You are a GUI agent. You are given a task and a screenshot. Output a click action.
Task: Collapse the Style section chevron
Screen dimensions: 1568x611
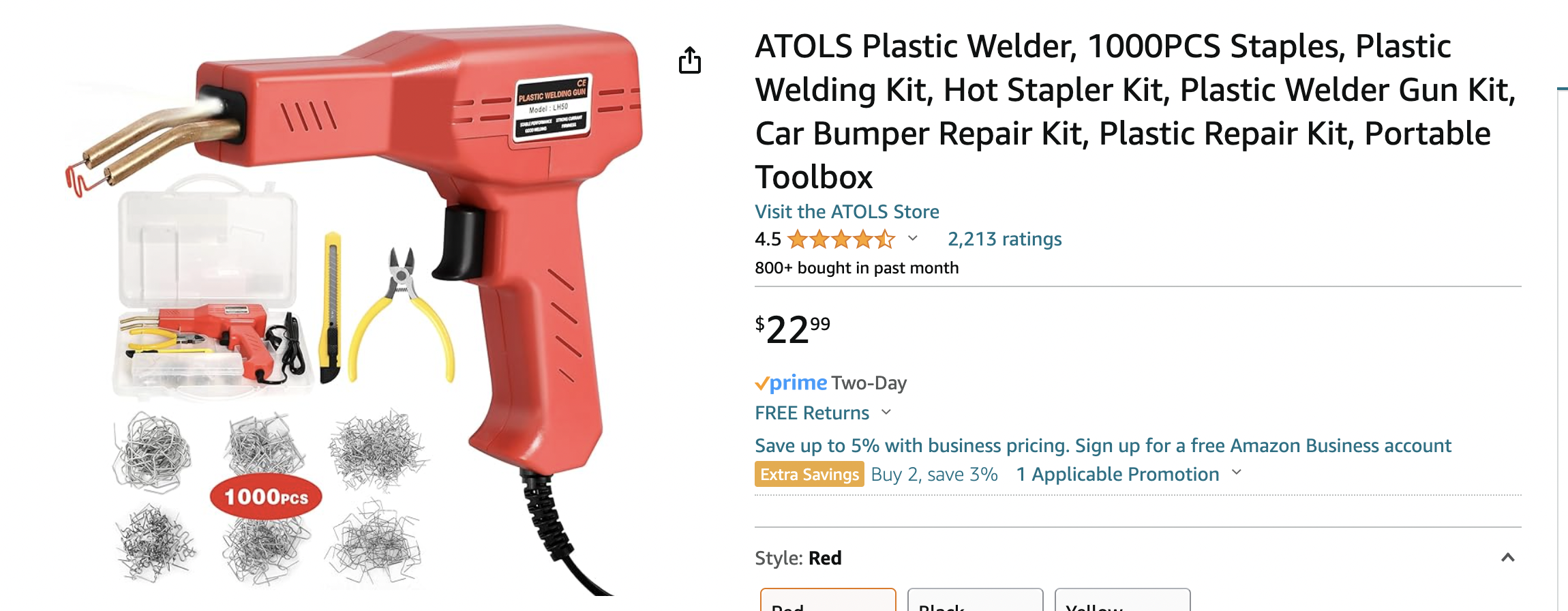pos(1508,558)
